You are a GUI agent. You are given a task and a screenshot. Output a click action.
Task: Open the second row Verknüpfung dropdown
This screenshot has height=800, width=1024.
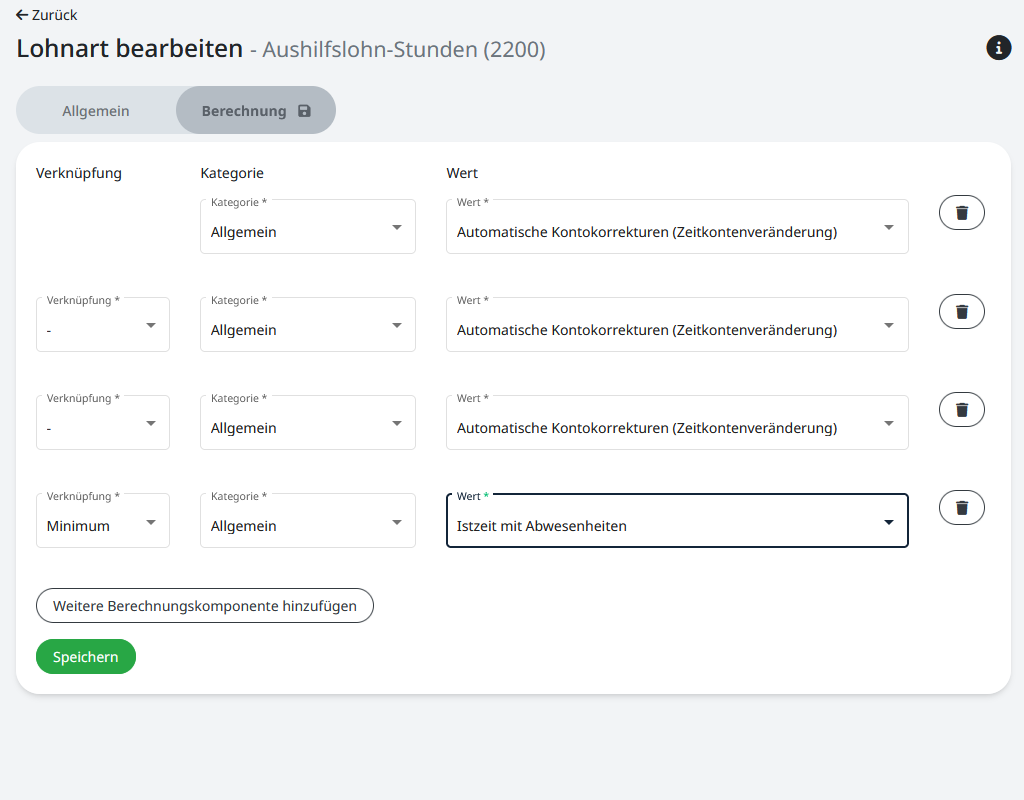(x=103, y=325)
